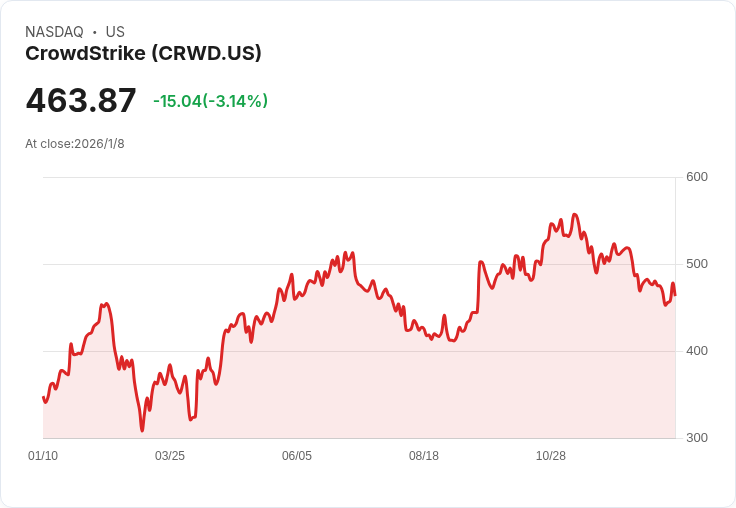The width and height of the screenshot is (736, 508).
Task: Click the latest endpoint of price line
Action: click(x=675, y=295)
